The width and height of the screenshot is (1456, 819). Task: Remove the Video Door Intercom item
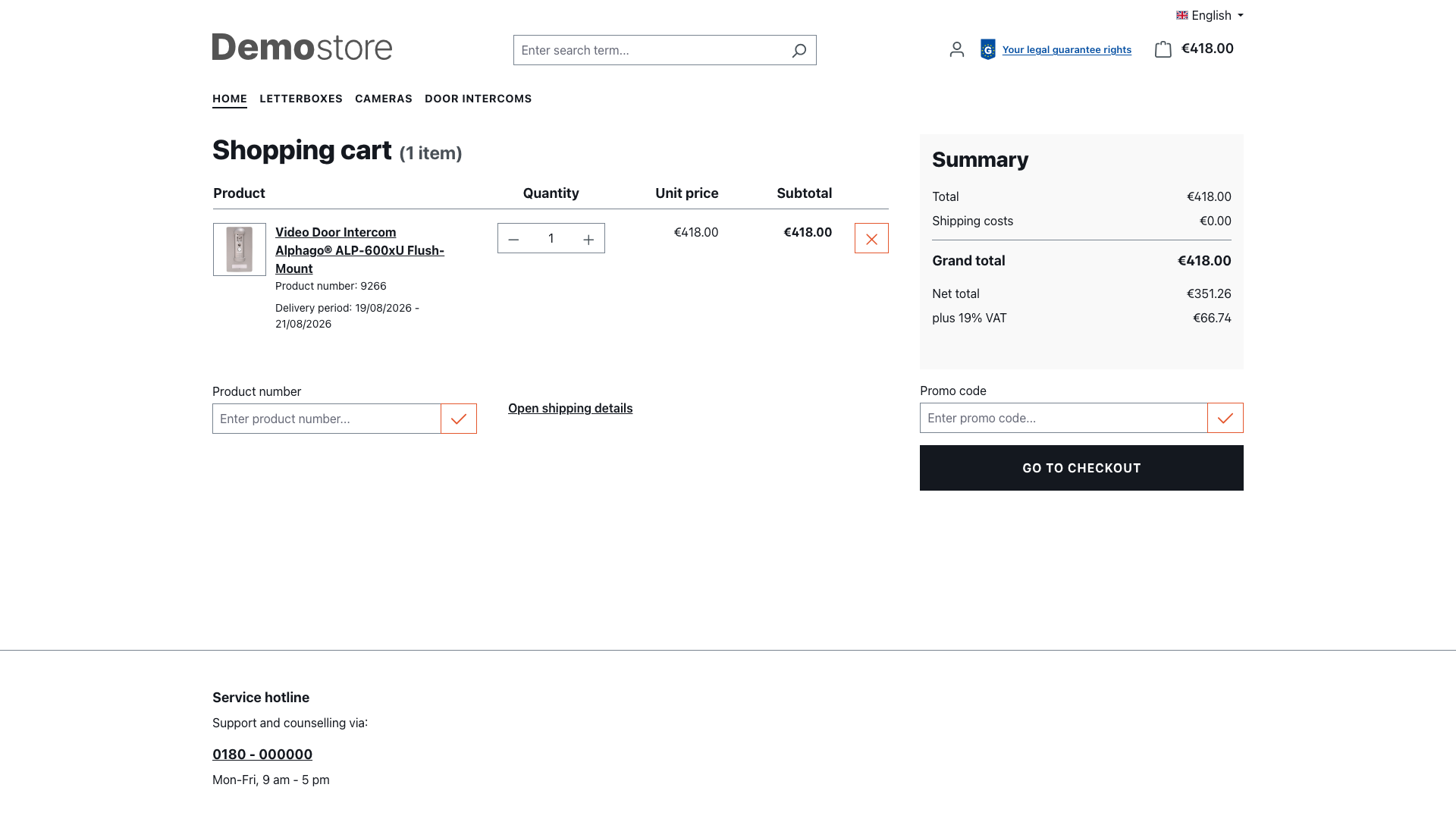coord(871,238)
